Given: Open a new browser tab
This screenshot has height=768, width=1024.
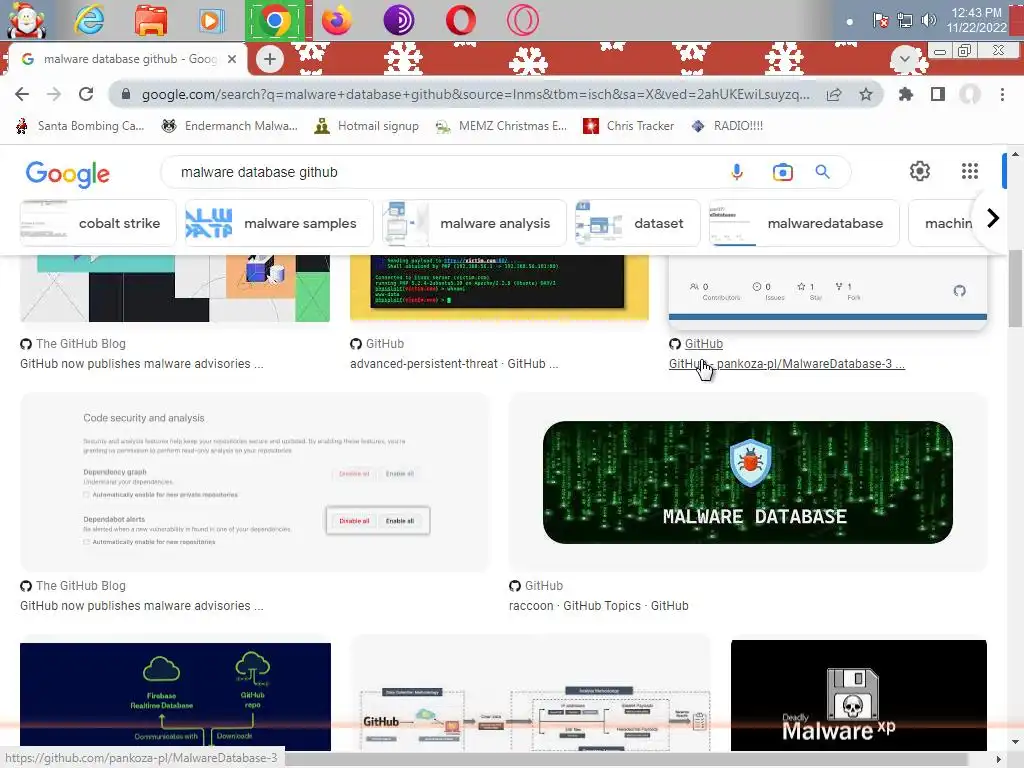Looking at the screenshot, I should pos(269,59).
